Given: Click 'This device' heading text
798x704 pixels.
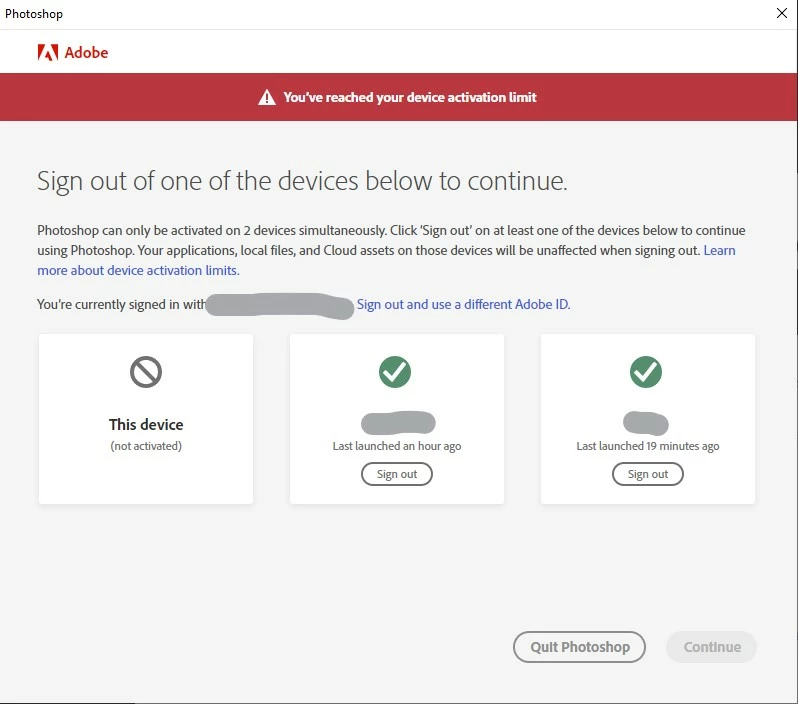Looking at the screenshot, I should [146, 425].
